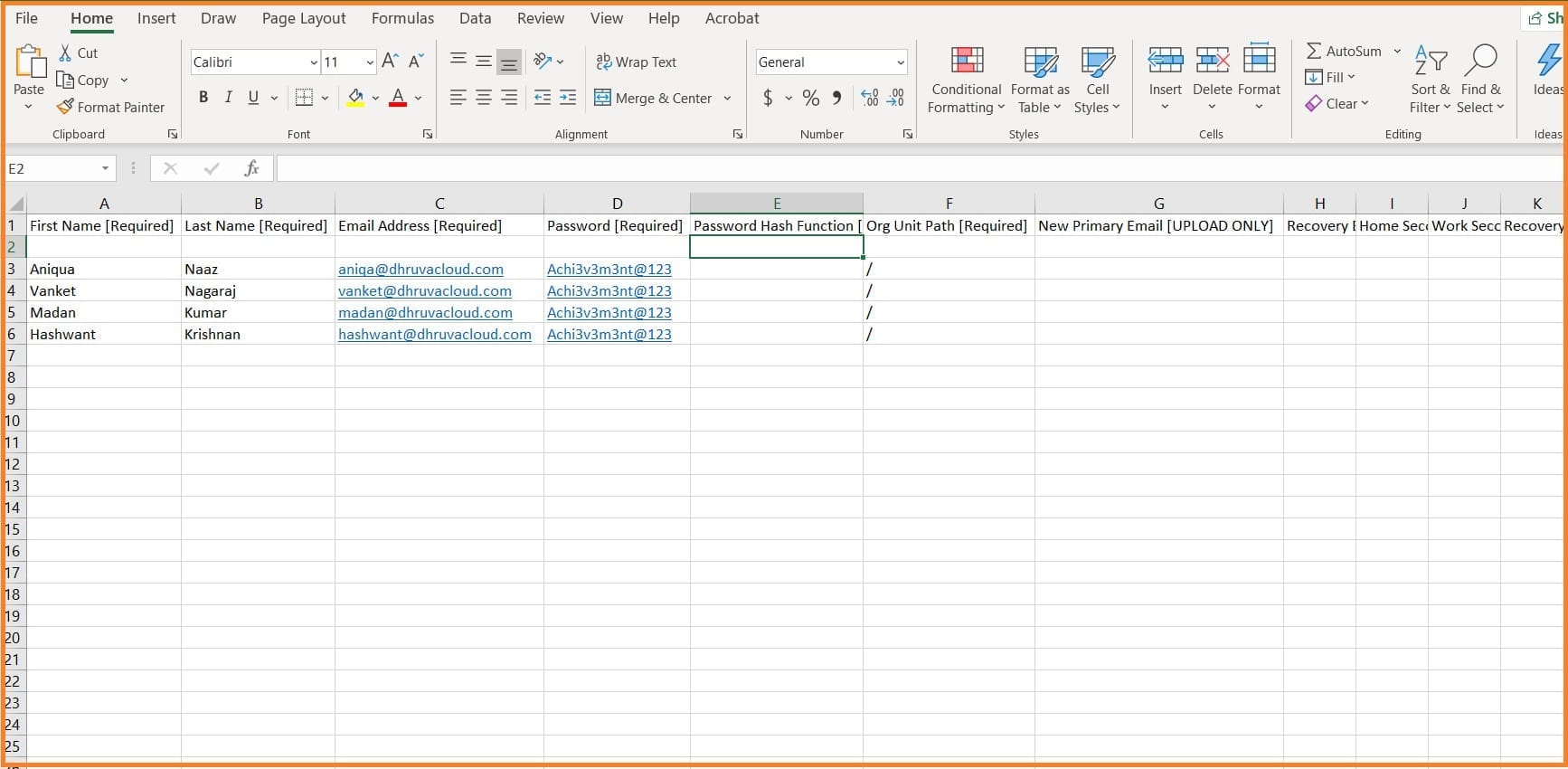Click the AutoSum sigma icon
The image size is (1568, 769).
(1314, 51)
